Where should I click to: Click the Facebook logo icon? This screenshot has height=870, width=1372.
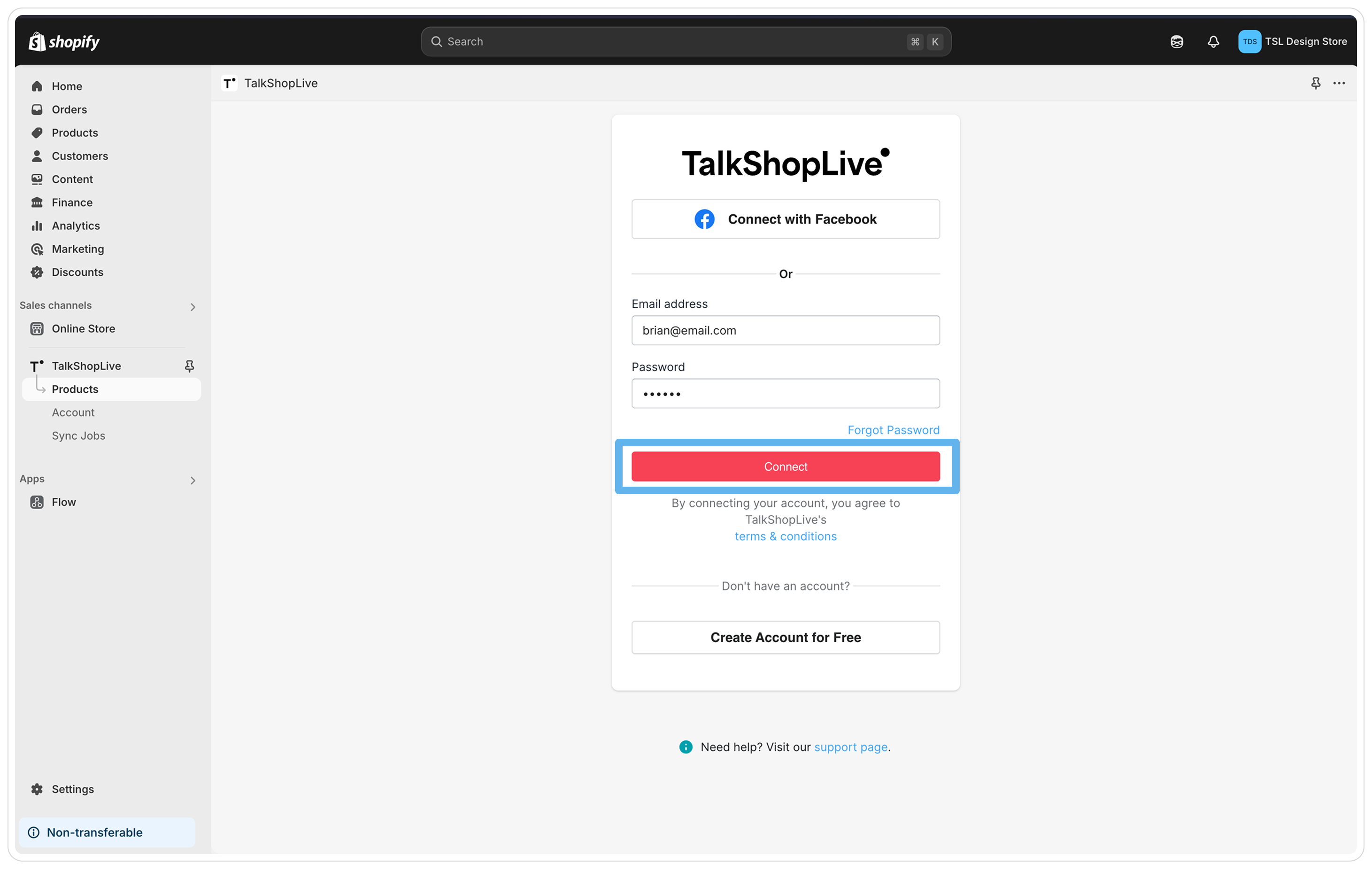click(x=704, y=219)
